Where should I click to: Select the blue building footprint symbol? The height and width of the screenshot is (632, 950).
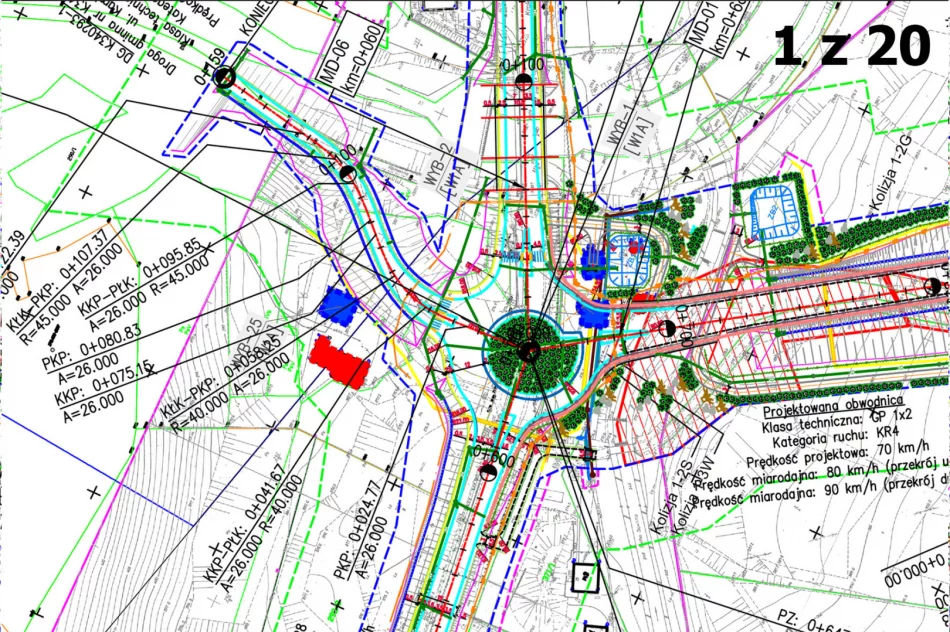pos(340,308)
